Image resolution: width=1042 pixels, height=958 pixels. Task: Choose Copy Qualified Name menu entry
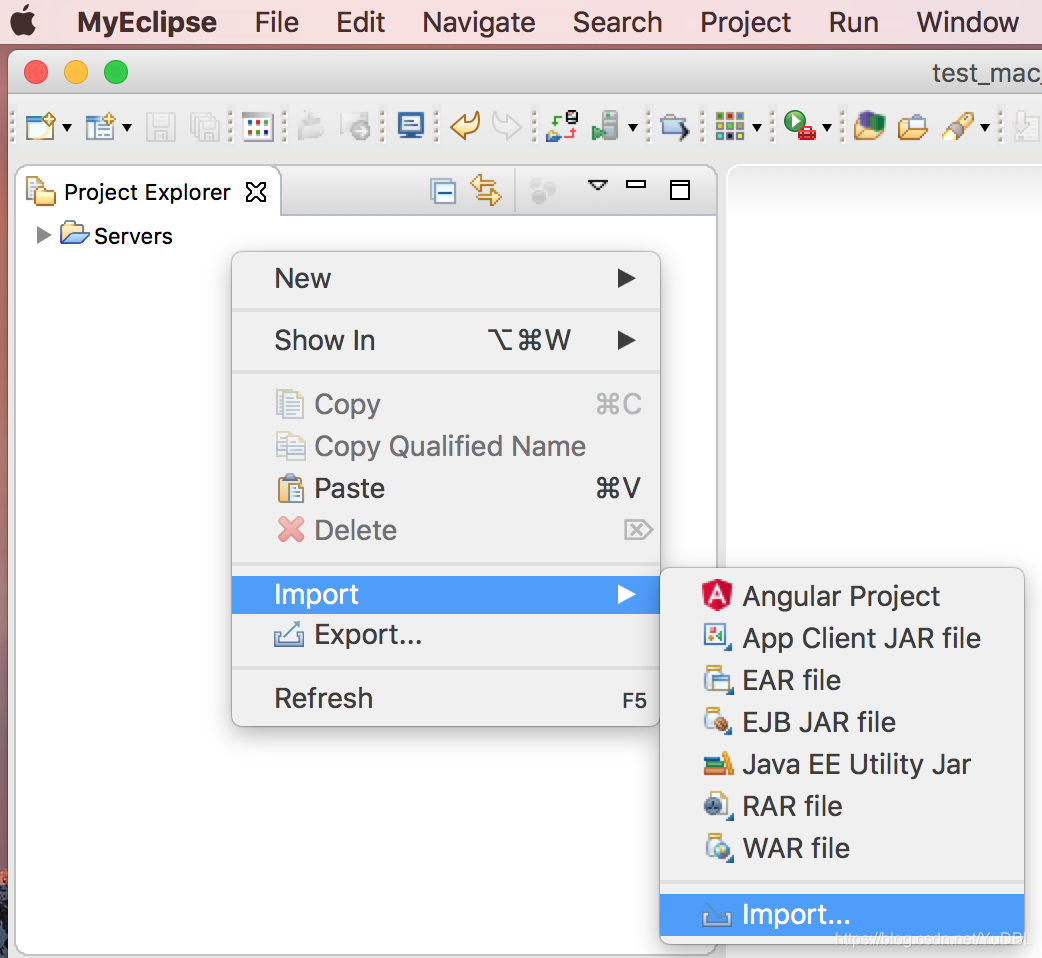click(446, 446)
